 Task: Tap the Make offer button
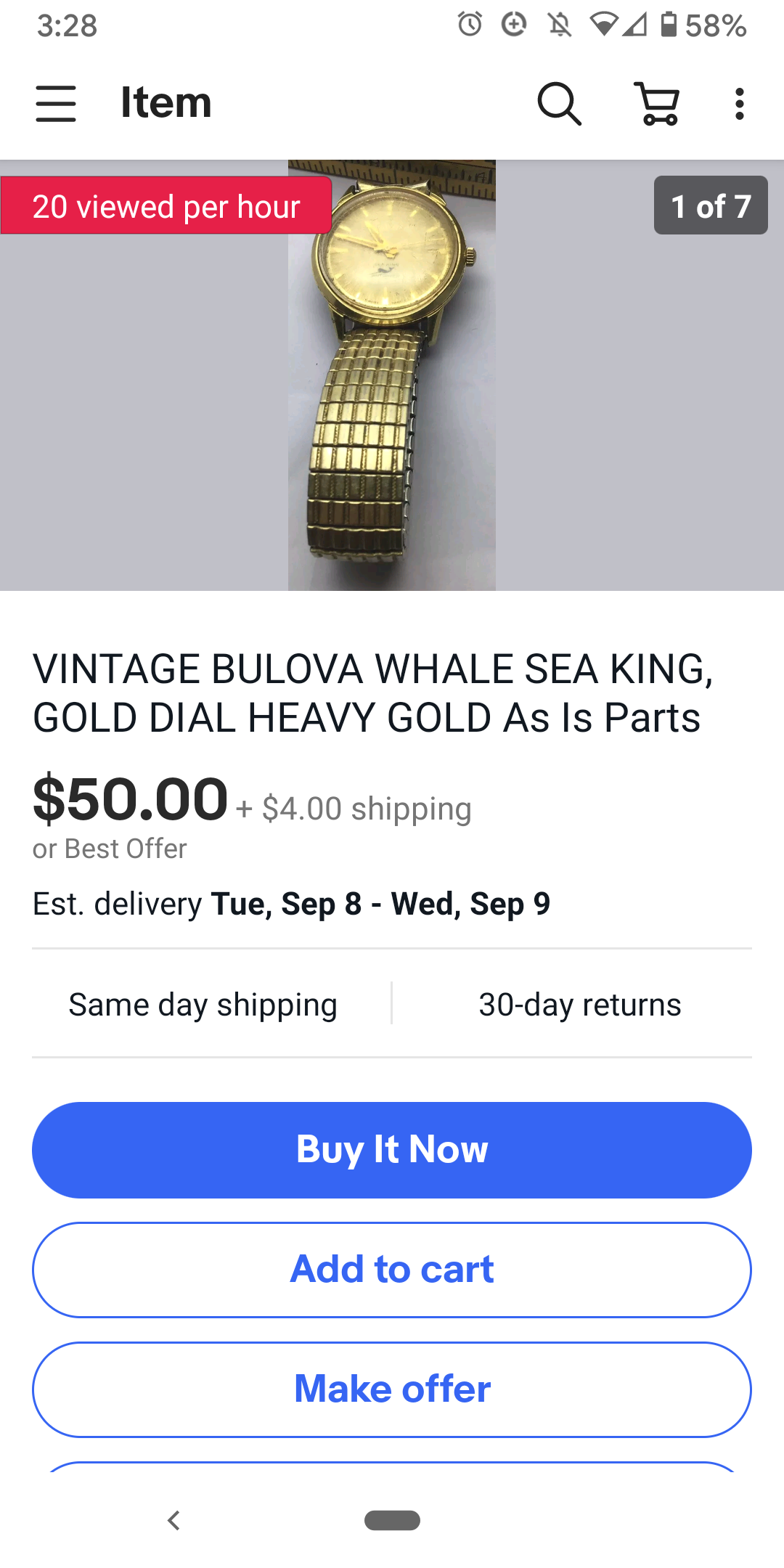392,1389
